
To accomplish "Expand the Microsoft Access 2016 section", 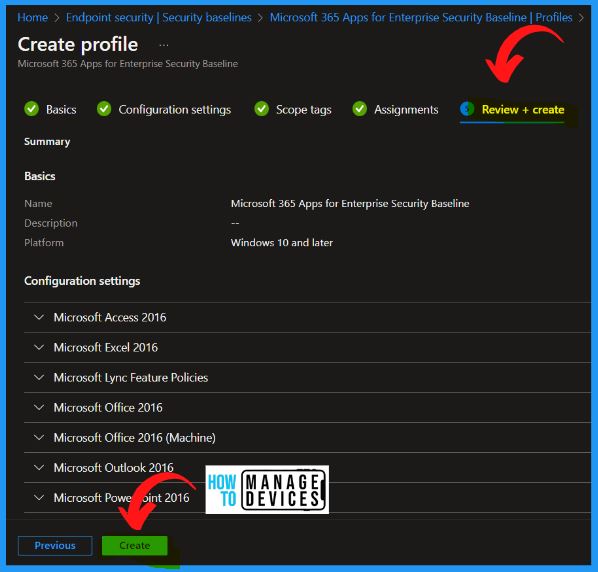I will click(307, 317).
